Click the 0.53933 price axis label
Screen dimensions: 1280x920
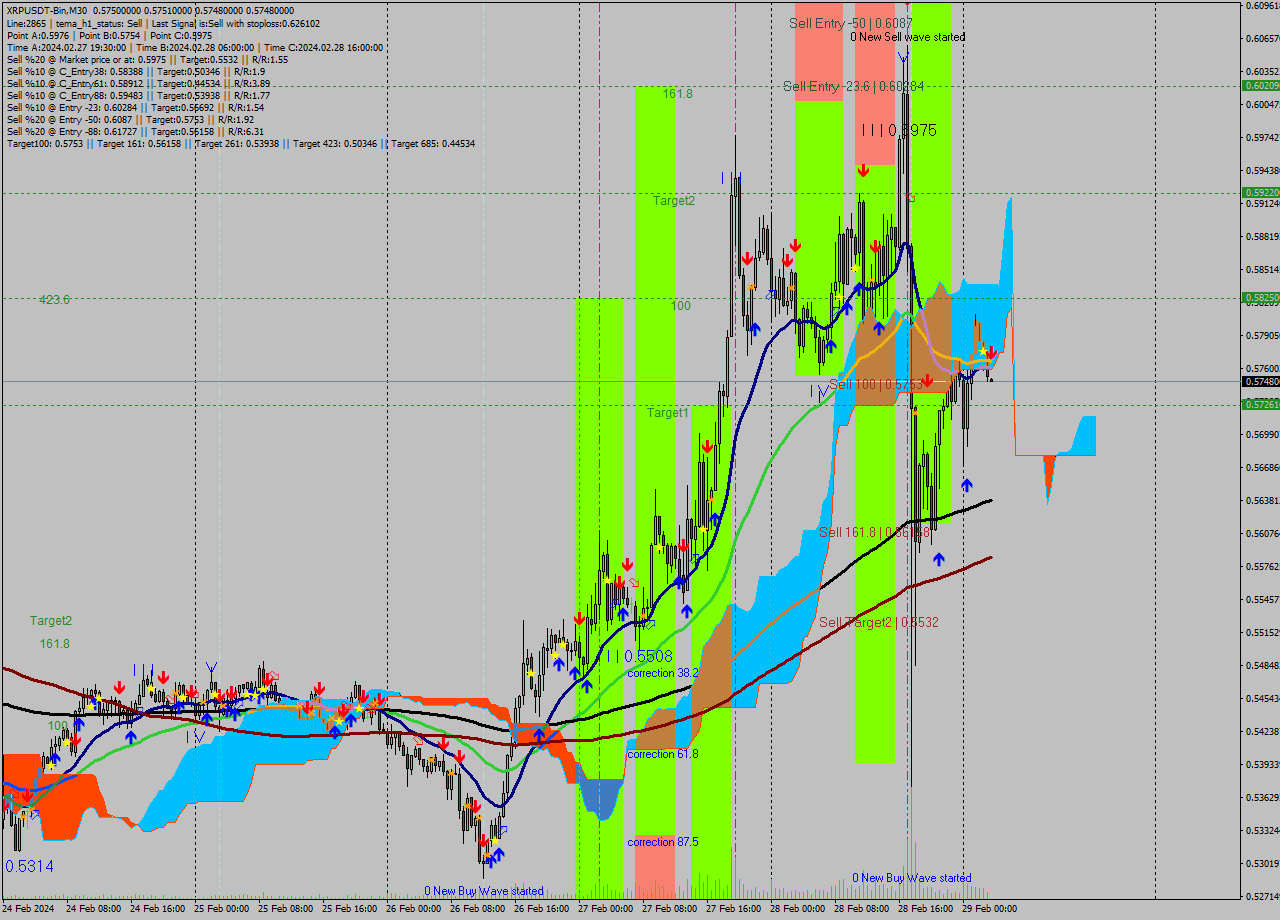tap(1262, 765)
